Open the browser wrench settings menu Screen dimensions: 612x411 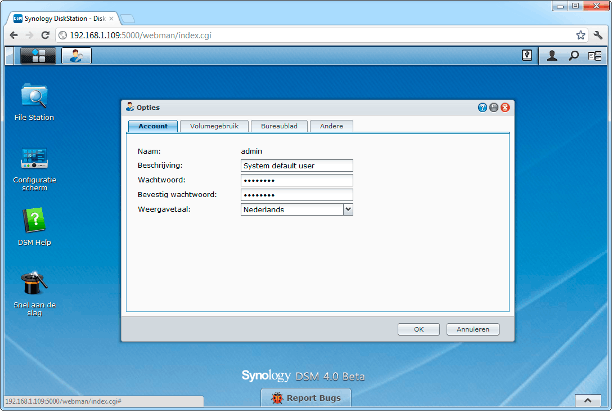tap(598, 35)
